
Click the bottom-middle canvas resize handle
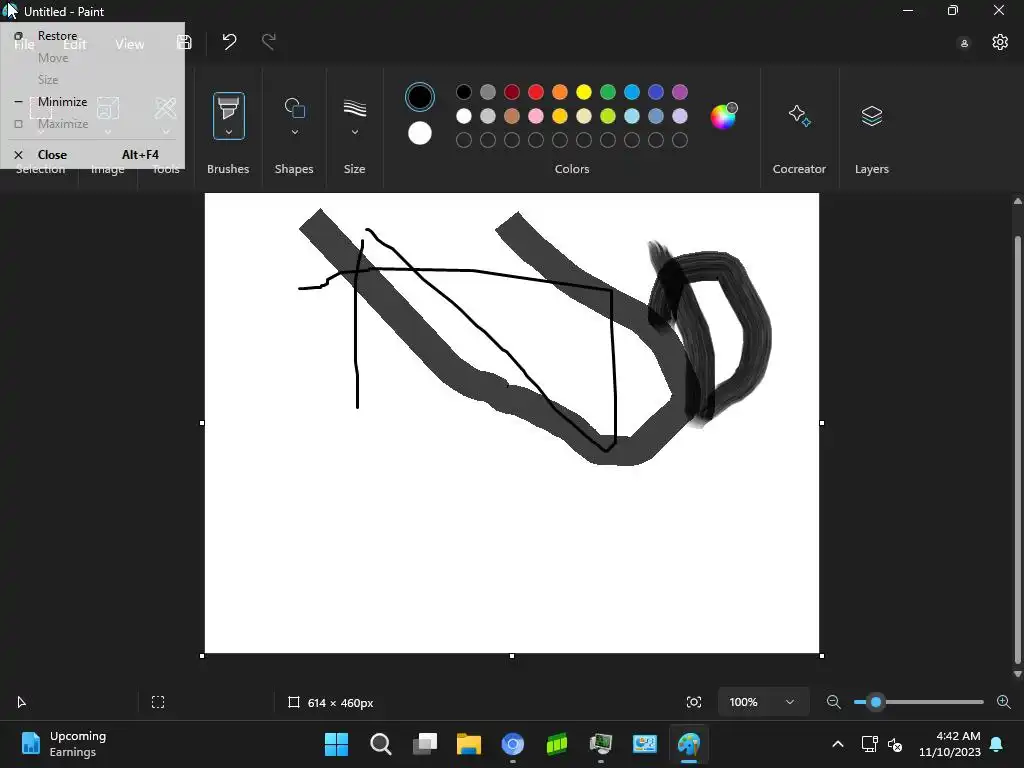(x=512, y=656)
